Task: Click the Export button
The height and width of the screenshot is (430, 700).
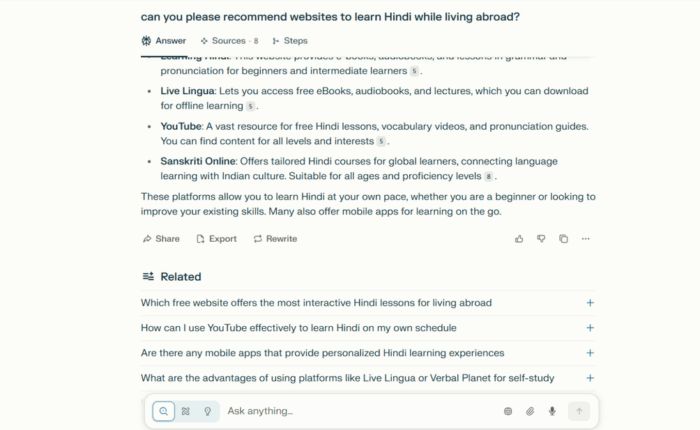Action: [216, 239]
